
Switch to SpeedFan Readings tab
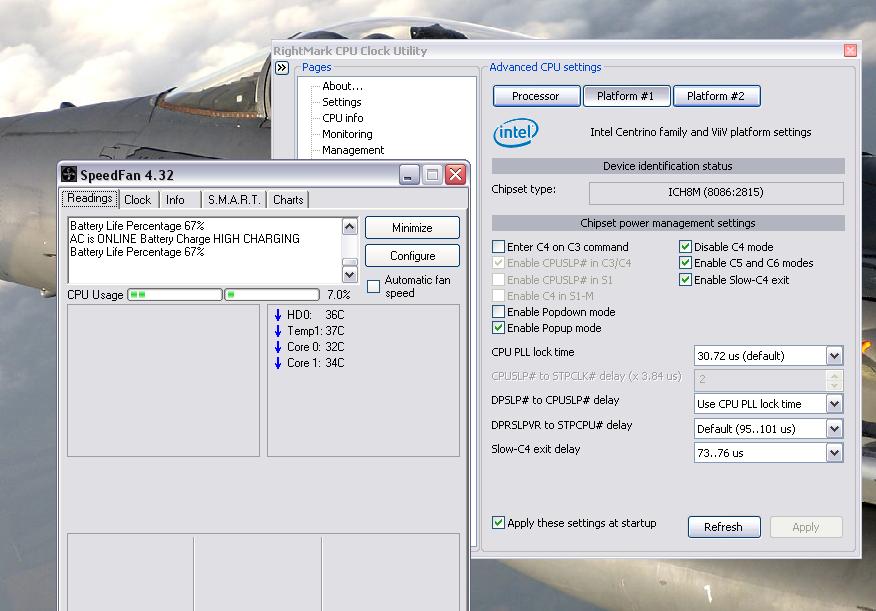pos(89,198)
